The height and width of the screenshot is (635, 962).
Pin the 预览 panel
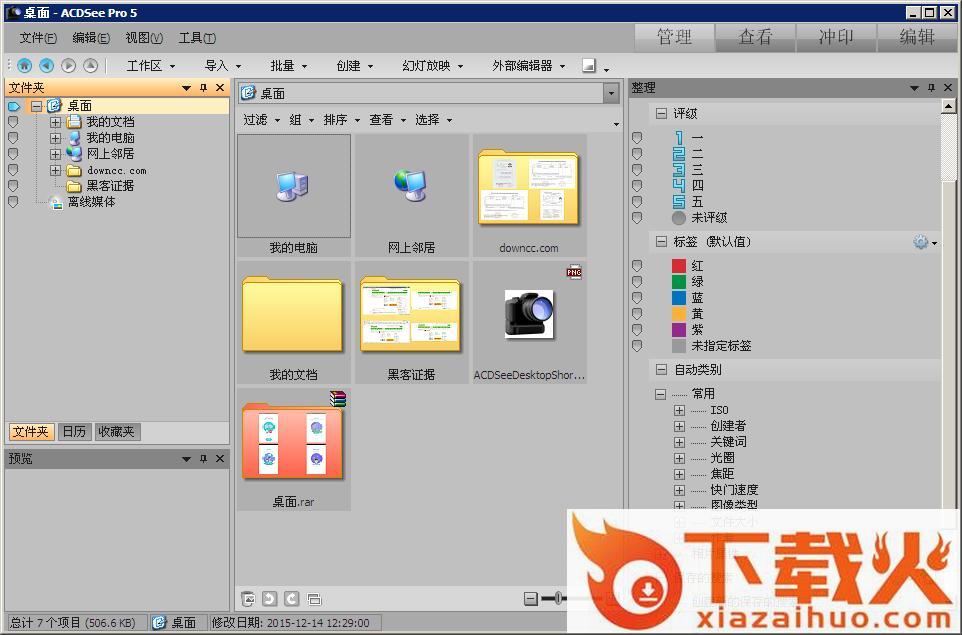203,458
